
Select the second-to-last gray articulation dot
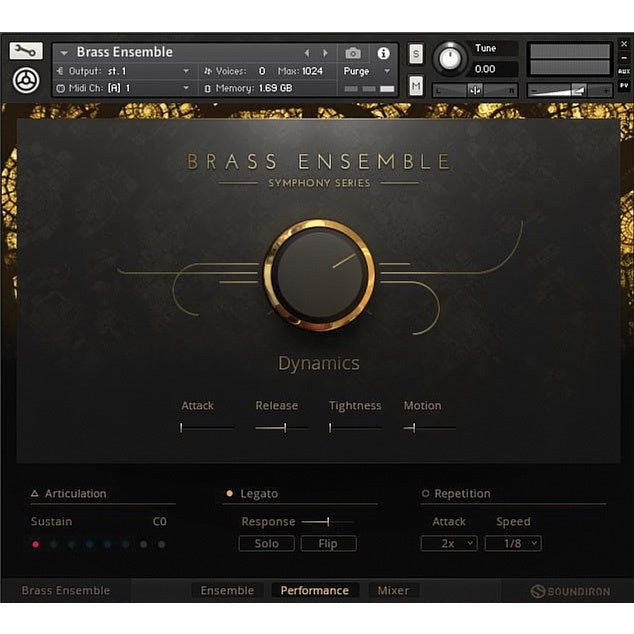(144, 544)
